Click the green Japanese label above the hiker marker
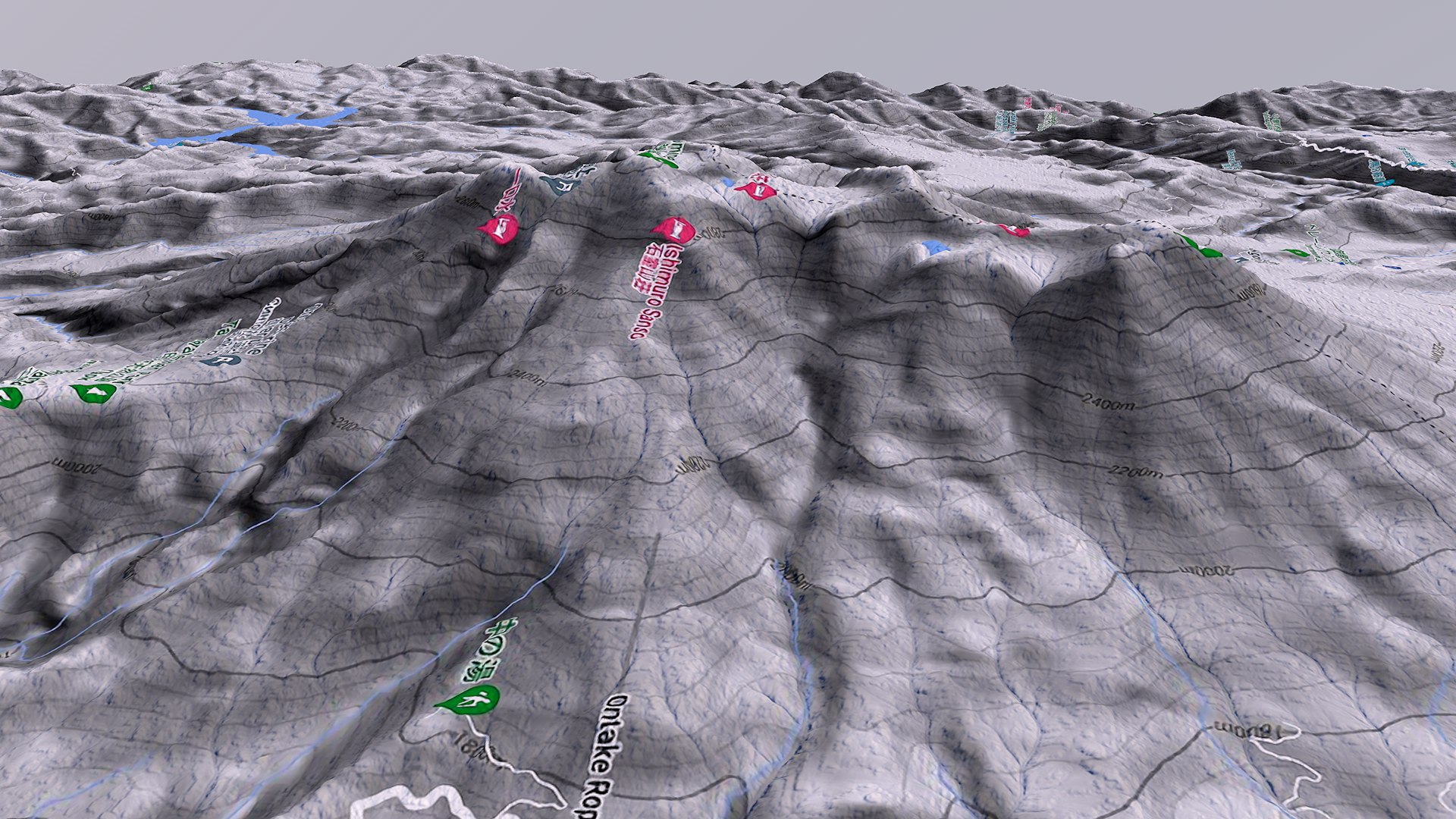Screen dimensions: 1456x819 [489, 651]
